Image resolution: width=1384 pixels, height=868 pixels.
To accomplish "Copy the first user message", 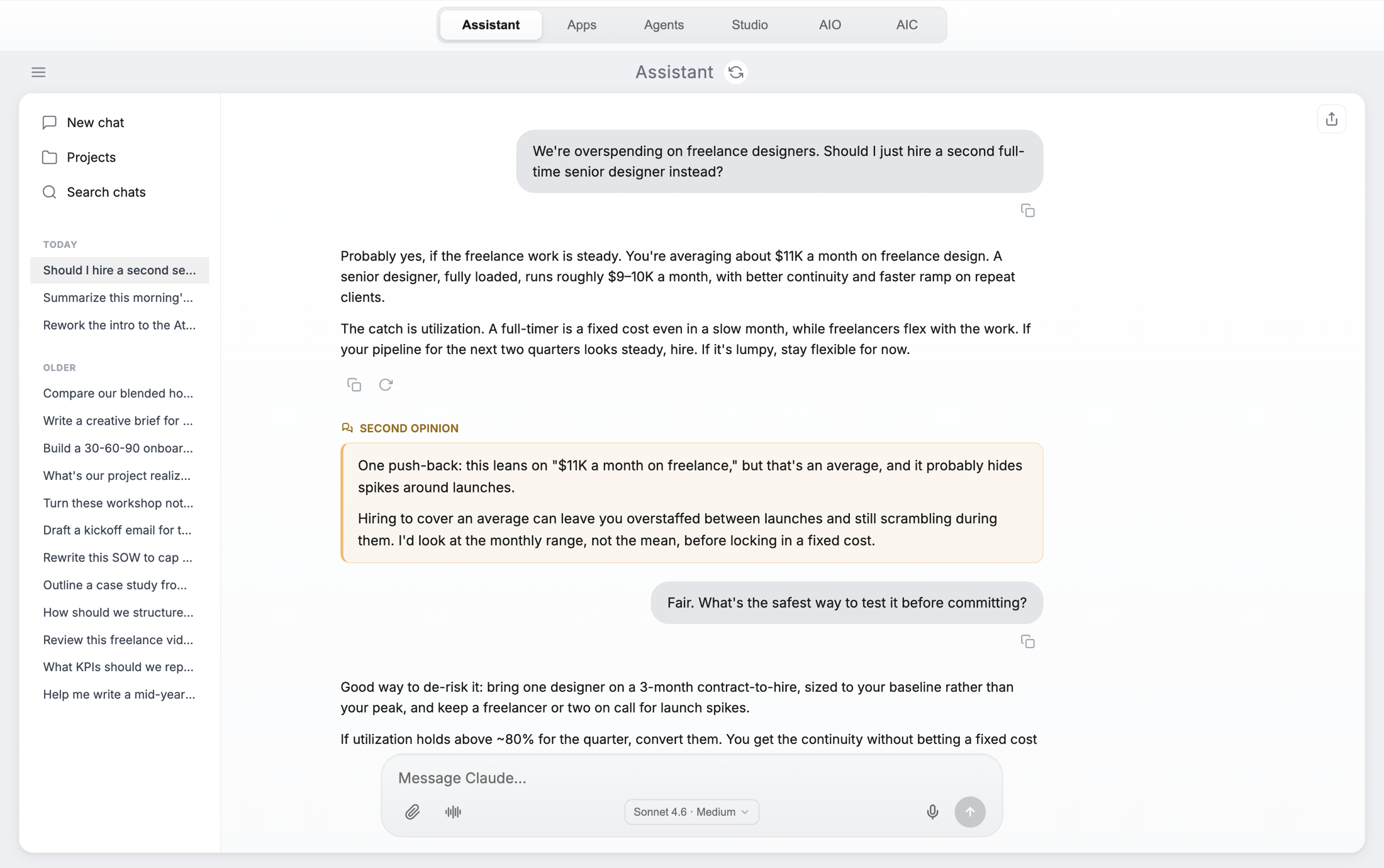I will (x=1027, y=211).
